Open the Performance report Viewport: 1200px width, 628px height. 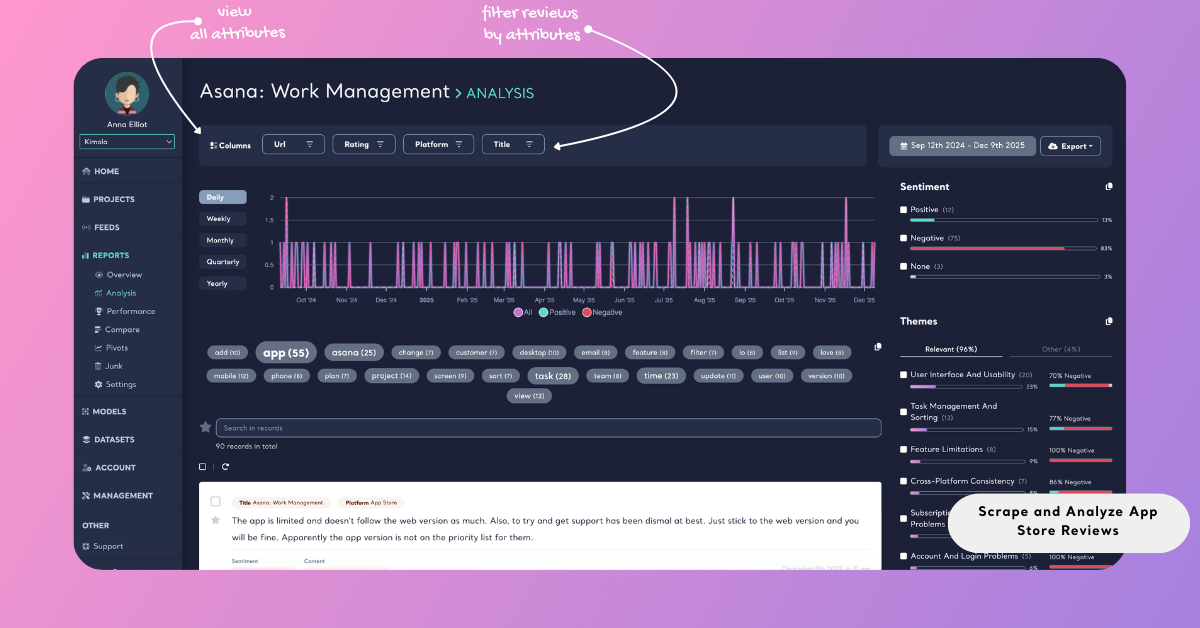coord(124,311)
